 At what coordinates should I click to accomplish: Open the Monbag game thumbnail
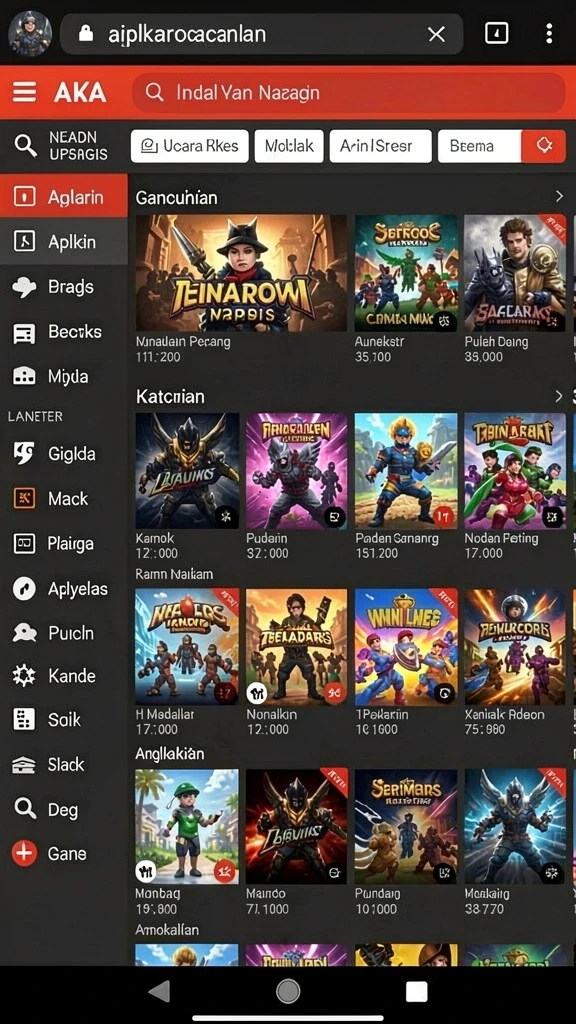pyautogui.click(x=187, y=826)
